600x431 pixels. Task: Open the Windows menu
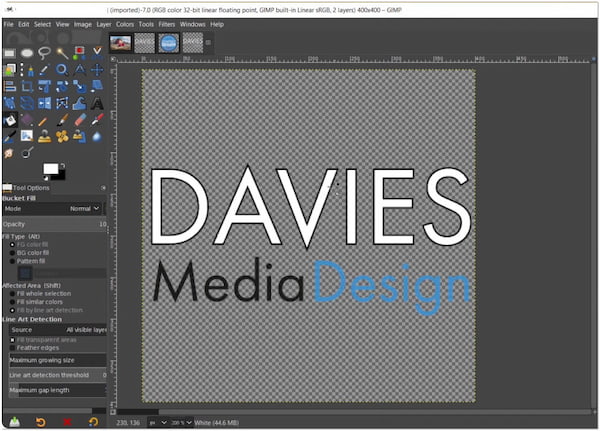point(192,24)
